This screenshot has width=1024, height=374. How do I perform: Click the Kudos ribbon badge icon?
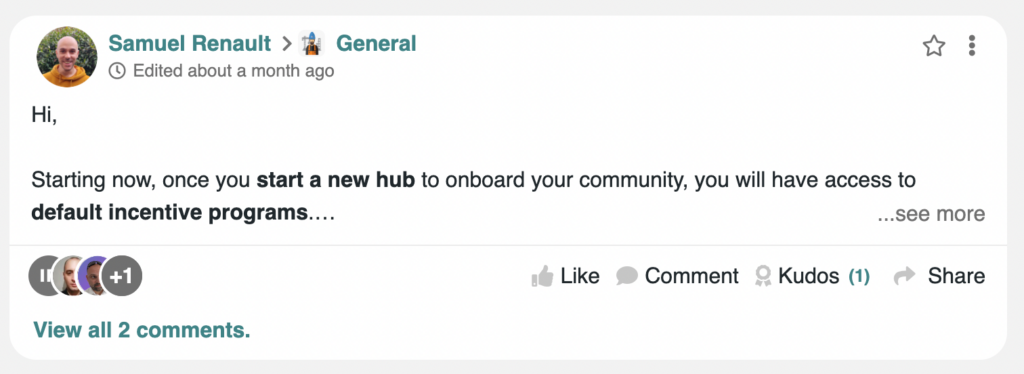762,276
